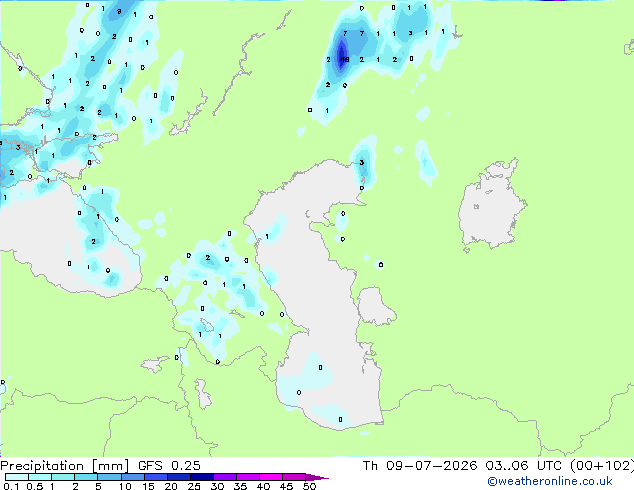Click the '30' legend scale label

(x=217, y=486)
